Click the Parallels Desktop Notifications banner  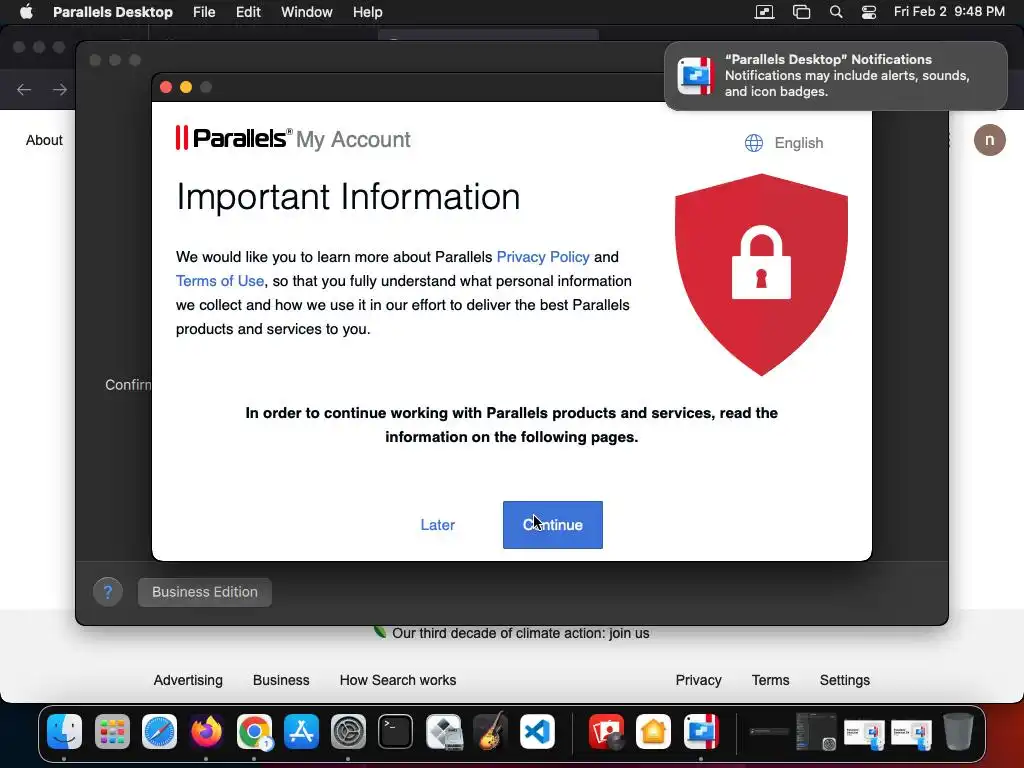835,76
